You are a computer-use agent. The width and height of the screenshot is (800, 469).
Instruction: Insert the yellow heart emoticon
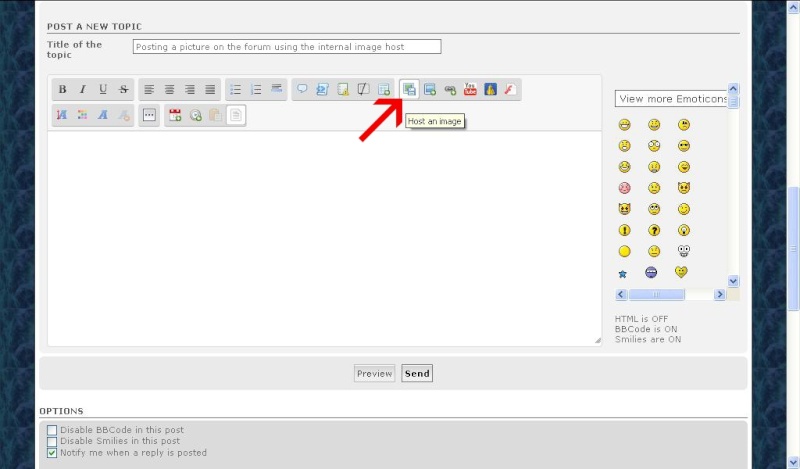pyautogui.click(x=681, y=272)
